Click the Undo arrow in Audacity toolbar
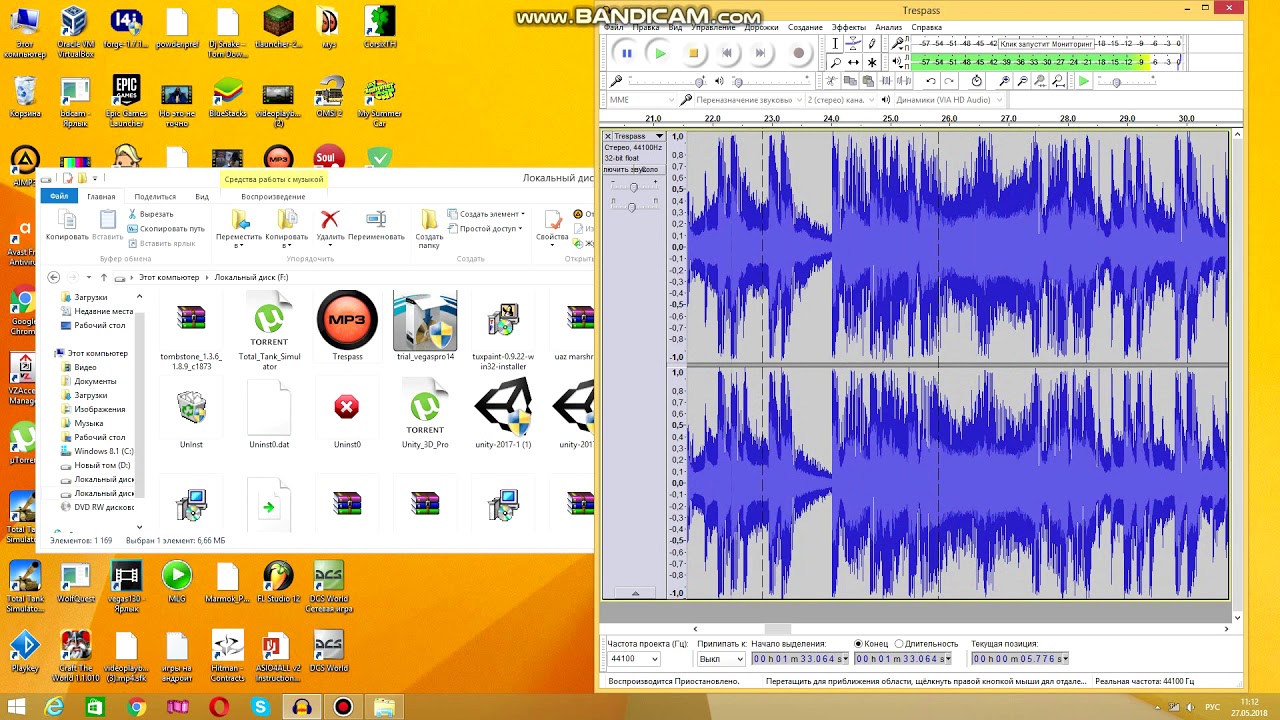Viewport: 1280px width, 720px height. click(931, 81)
